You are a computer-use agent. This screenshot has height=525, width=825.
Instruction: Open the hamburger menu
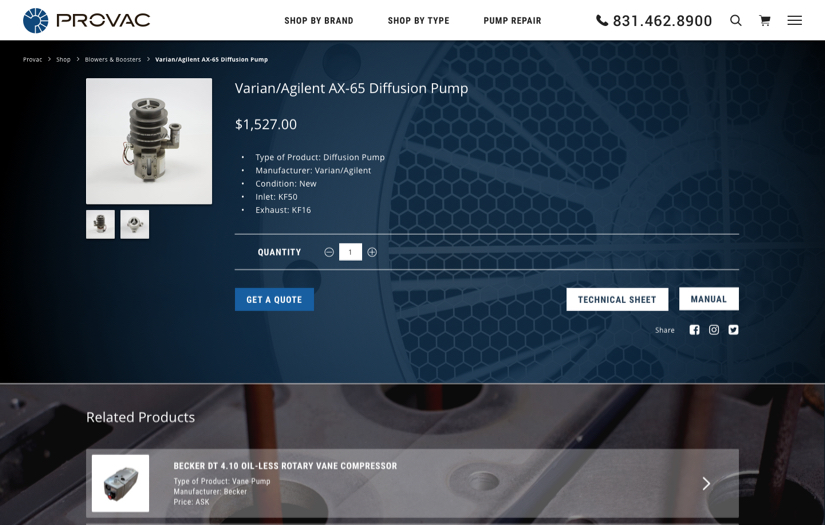794,21
